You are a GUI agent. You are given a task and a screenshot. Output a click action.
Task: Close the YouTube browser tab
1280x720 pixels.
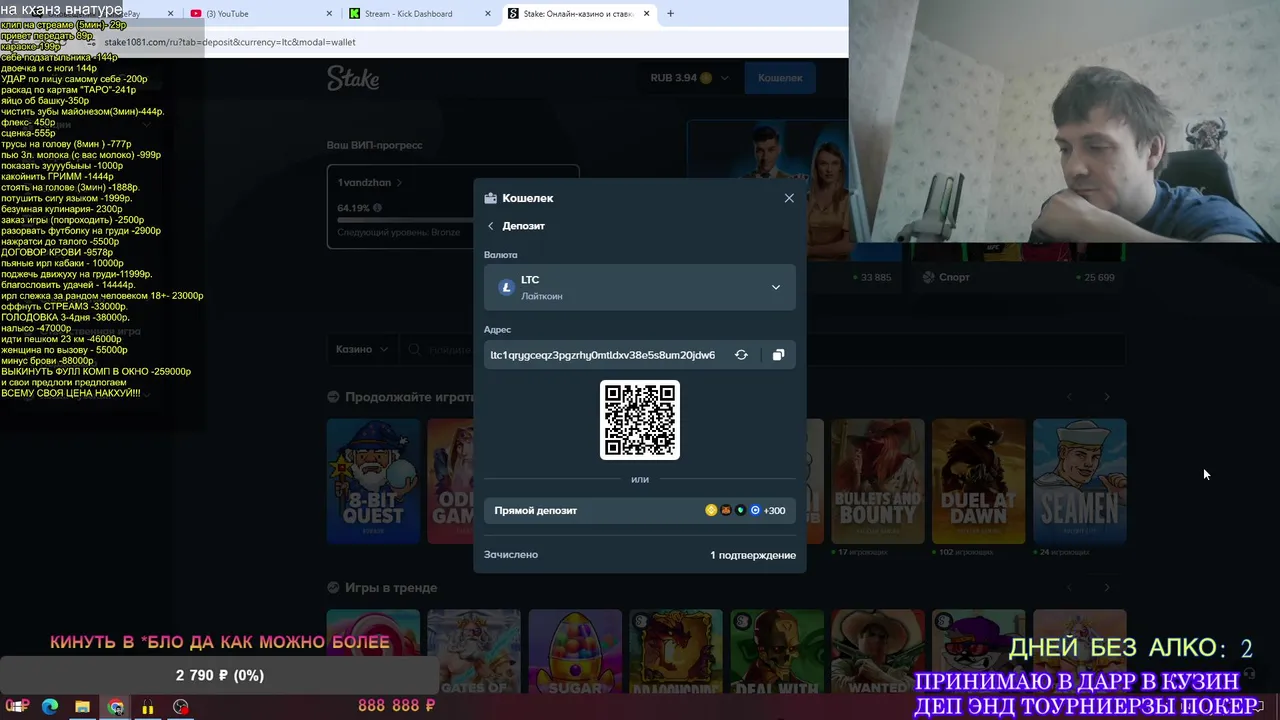pyautogui.click(x=329, y=14)
